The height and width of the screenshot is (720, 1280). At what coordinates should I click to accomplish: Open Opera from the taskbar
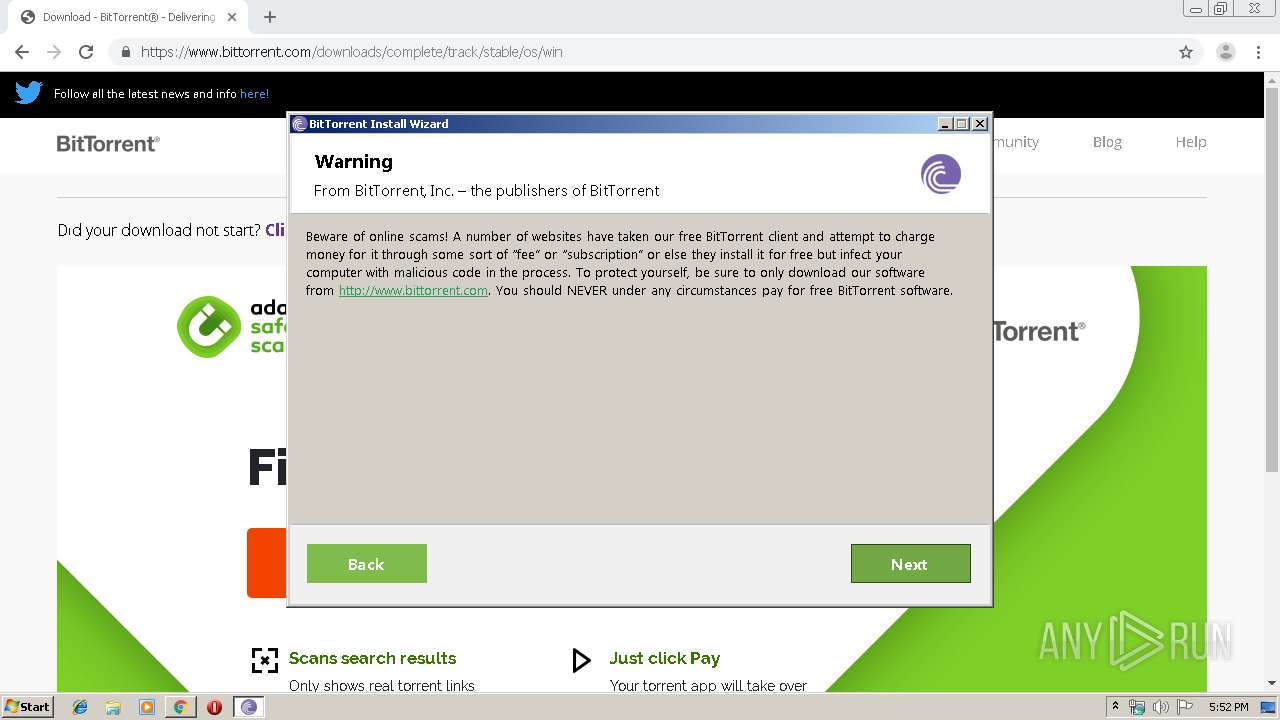tap(214, 707)
